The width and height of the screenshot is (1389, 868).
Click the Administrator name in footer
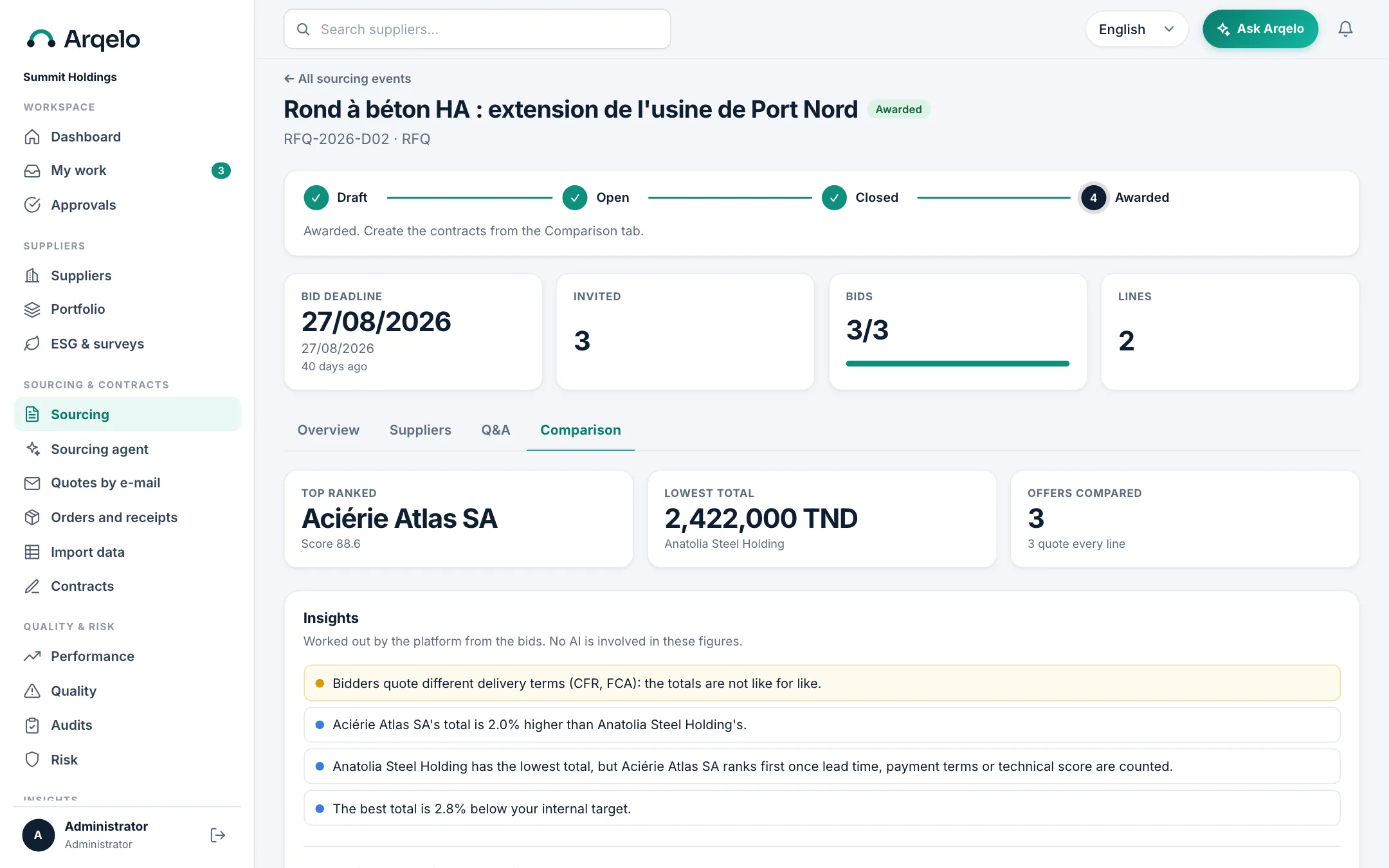pos(106,826)
